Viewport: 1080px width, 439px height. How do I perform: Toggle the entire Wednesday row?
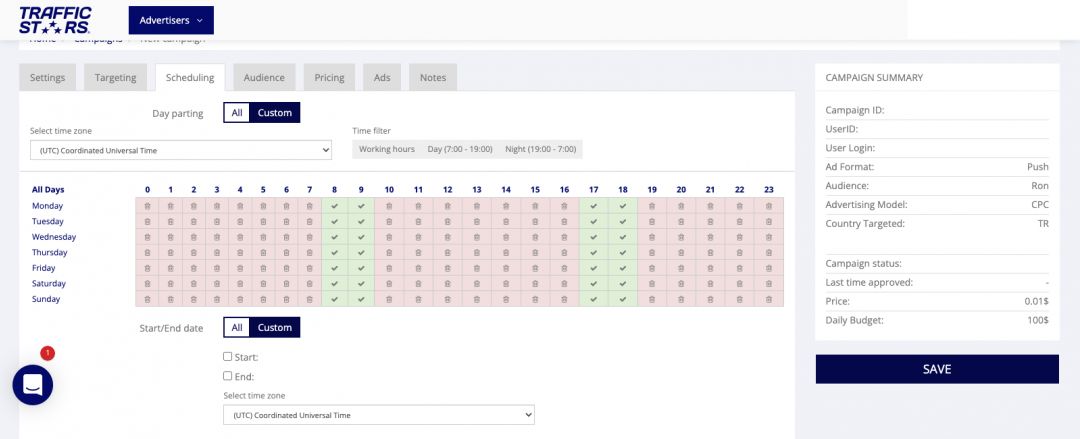tap(54, 237)
